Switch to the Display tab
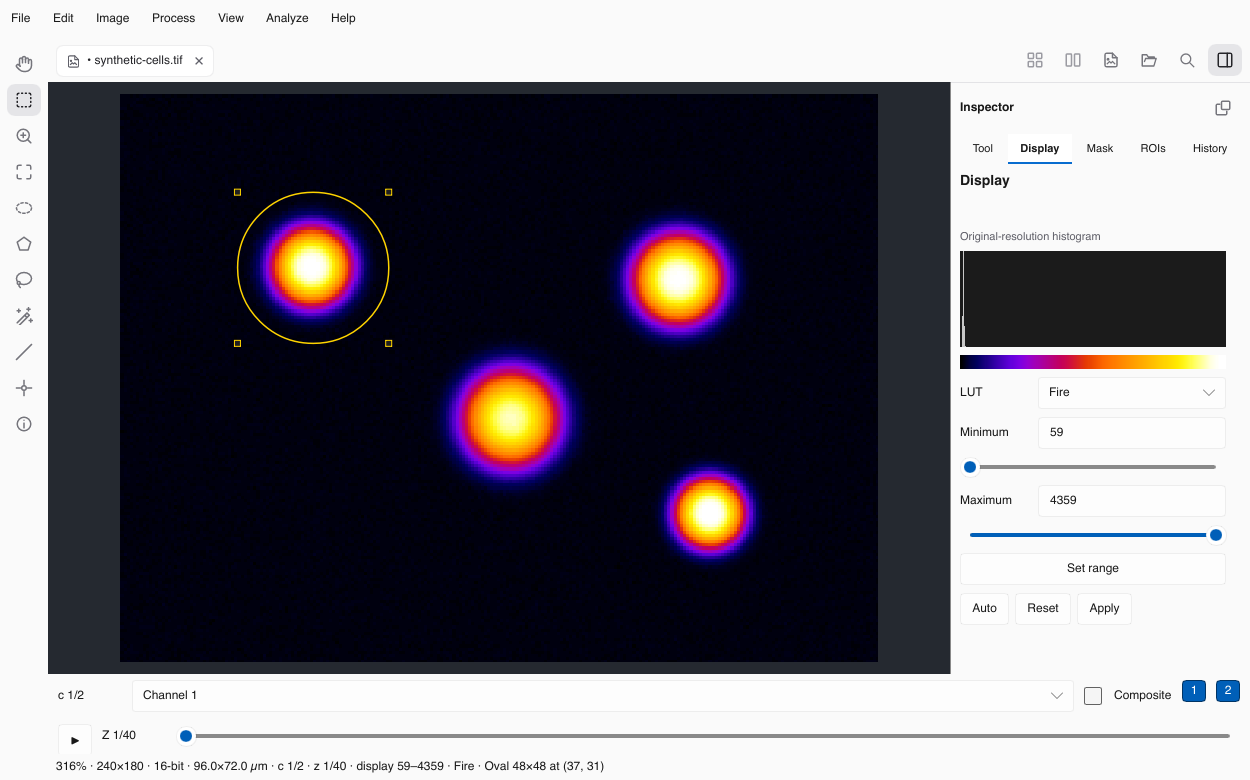Viewport: 1250px width, 780px height. click(x=1040, y=148)
